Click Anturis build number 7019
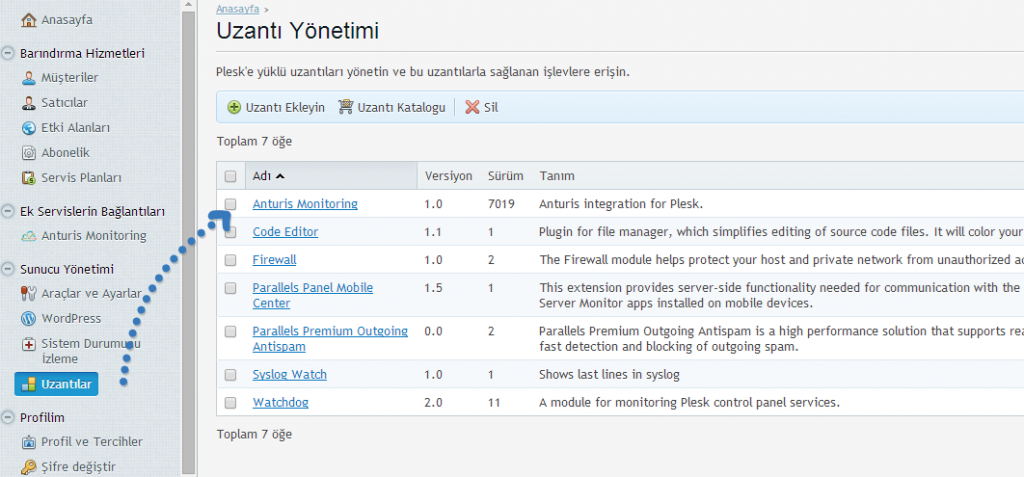The width and height of the screenshot is (1024, 477). 501,204
